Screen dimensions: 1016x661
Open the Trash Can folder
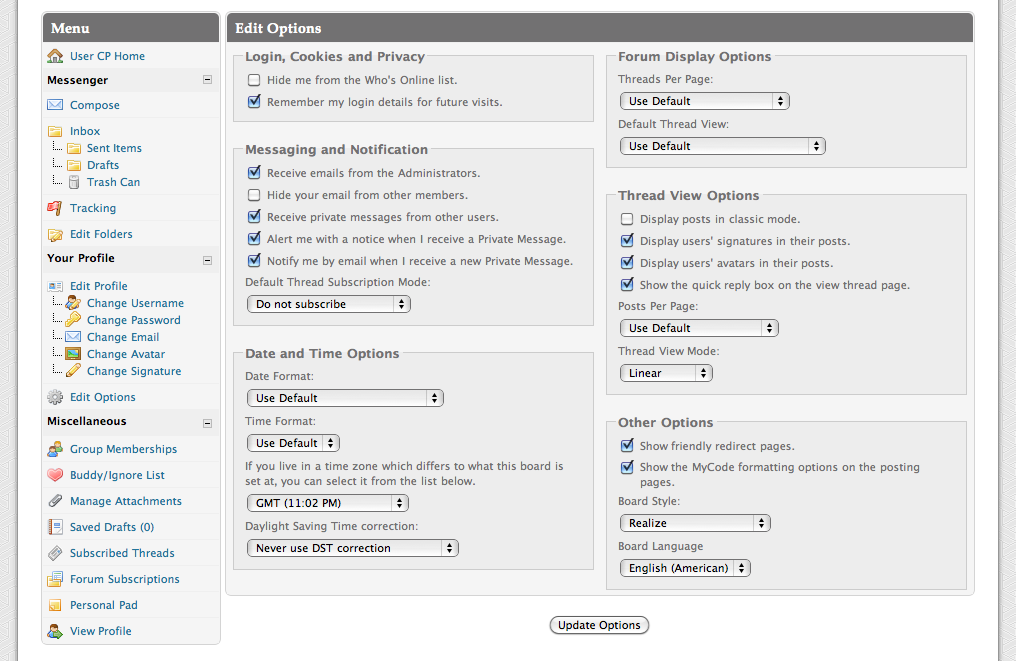[x=113, y=182]
